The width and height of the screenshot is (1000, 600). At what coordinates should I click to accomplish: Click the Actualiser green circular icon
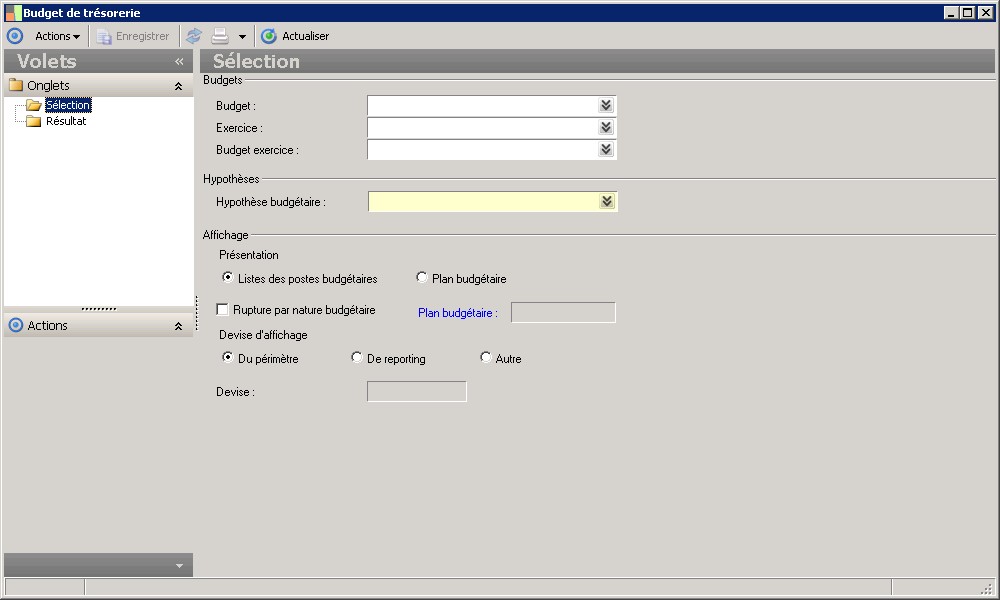[269, 36]
